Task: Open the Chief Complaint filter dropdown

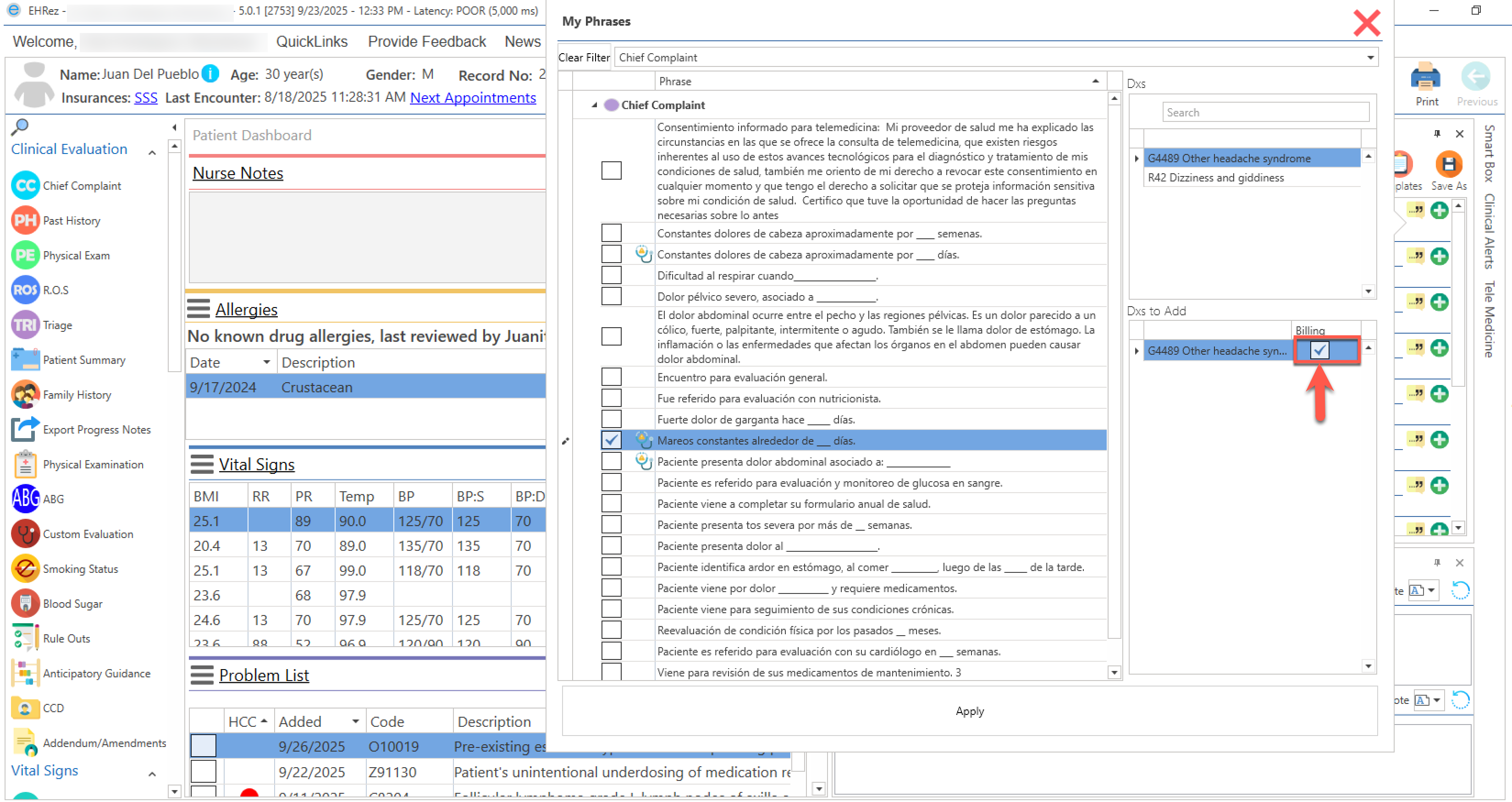Action: click(1370, 57)
